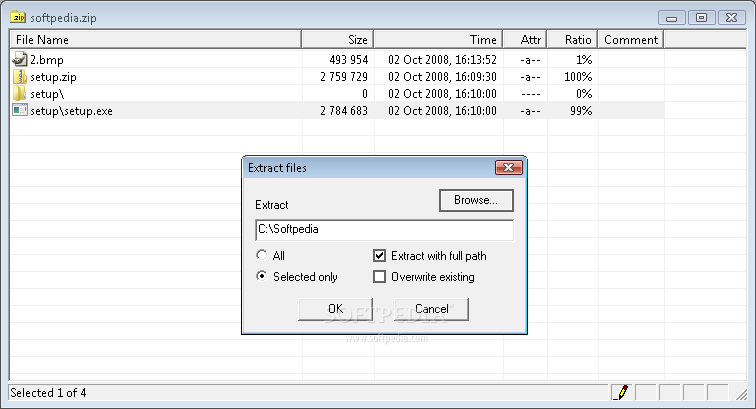Sort by Size column header

point(338,40)
